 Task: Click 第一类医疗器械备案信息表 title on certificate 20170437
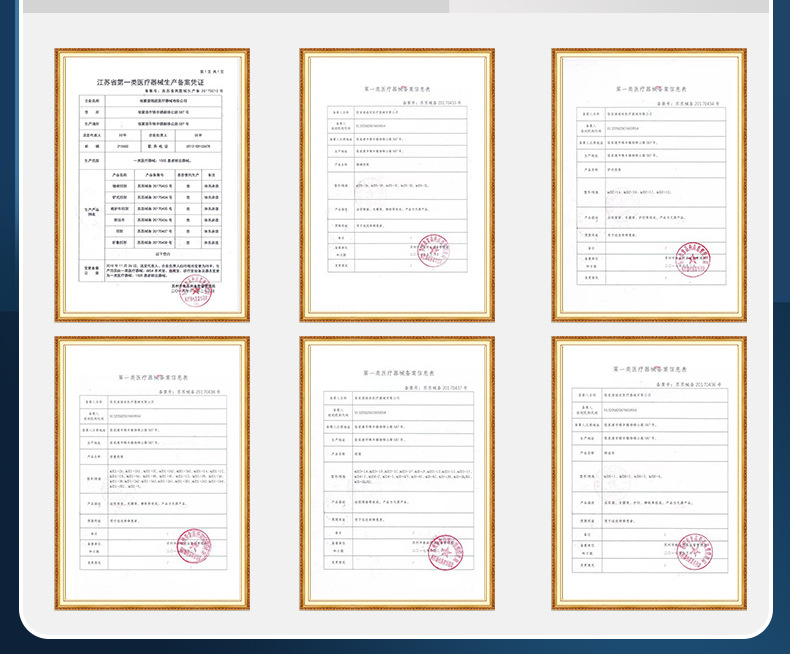(x=399, y=373)
